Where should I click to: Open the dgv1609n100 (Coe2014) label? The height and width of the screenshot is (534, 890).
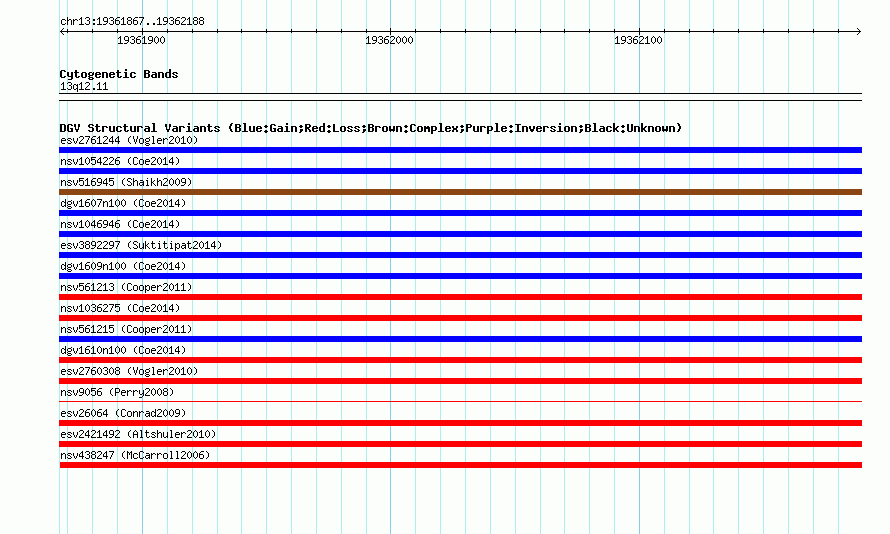click(x=123, y=266)
